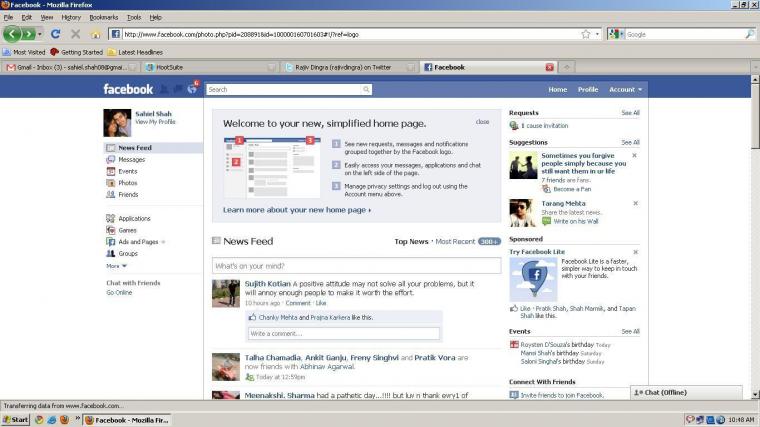Open Firefox Bookmarks menu
Image resolution: width=760 pixels, height=427 pixels.
(x=104, y=17)
